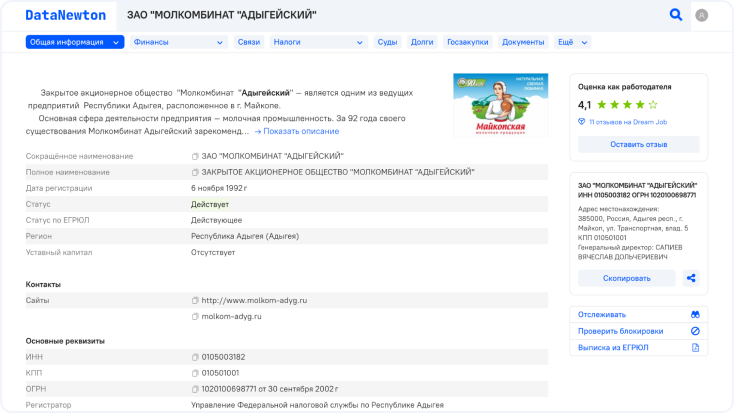Screen dimensions: 734x413
Task: Open the Госзакупки tab
Action: 468,42
